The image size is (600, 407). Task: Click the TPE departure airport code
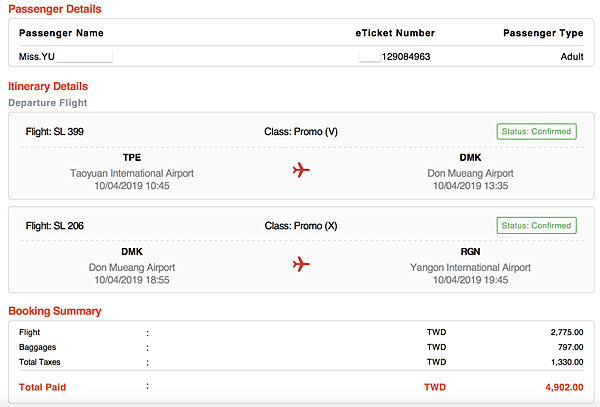pyautogui.click(x=132, y=158)
